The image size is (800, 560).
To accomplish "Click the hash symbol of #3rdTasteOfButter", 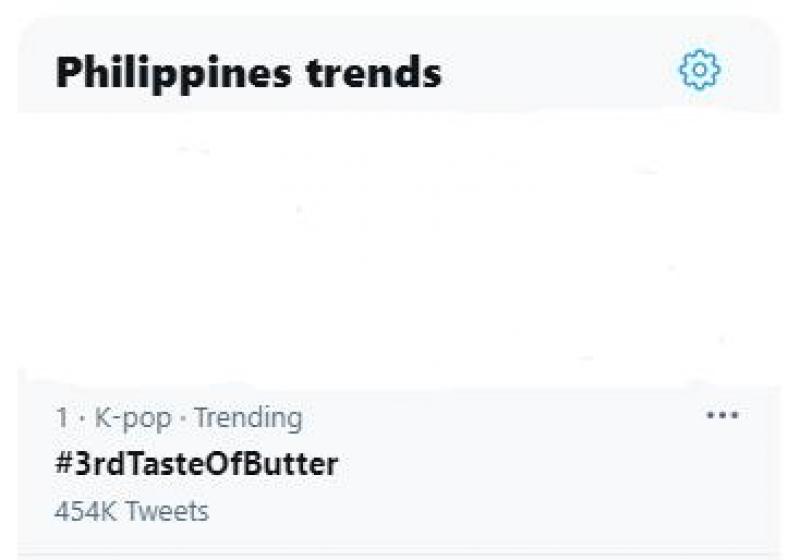I will coord(57,465).
